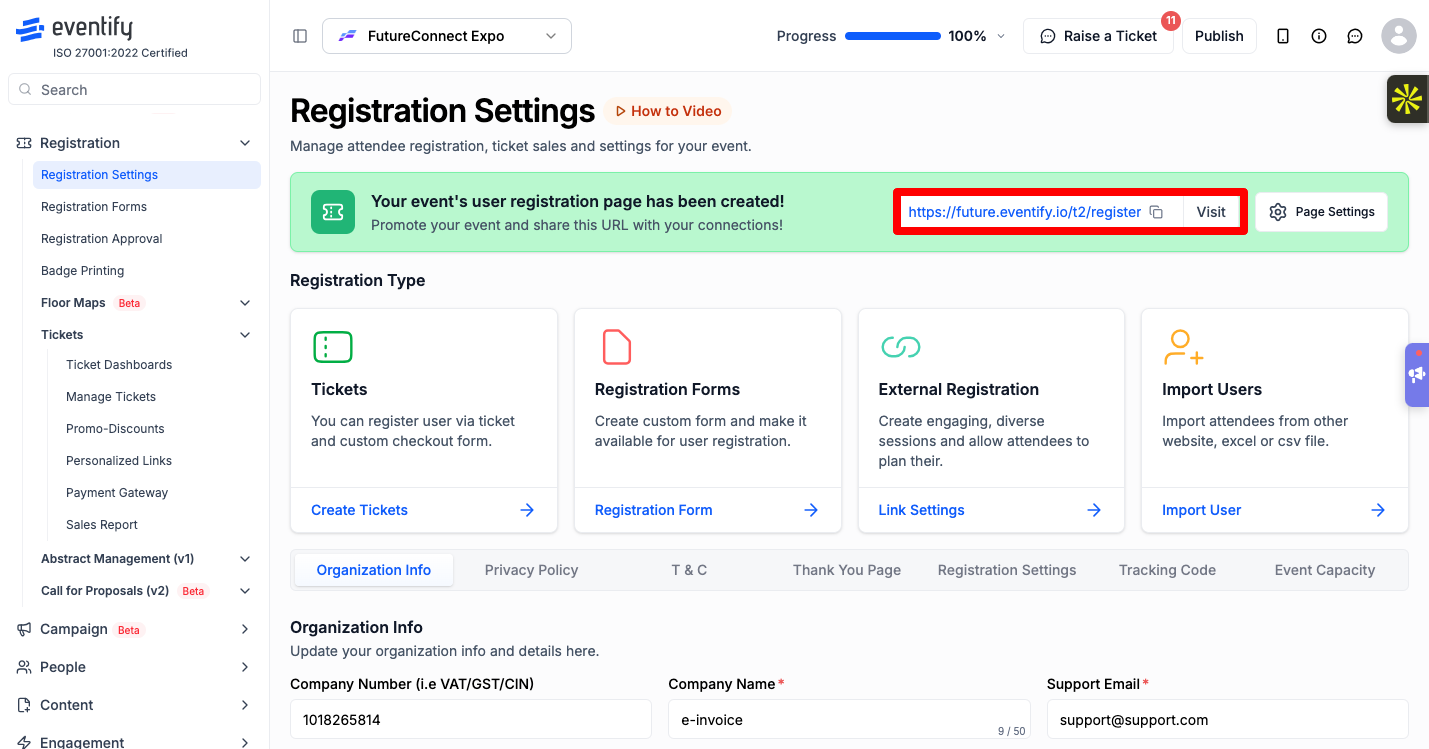Expand Abstract Management (v1) submenu

click(245, 559)
